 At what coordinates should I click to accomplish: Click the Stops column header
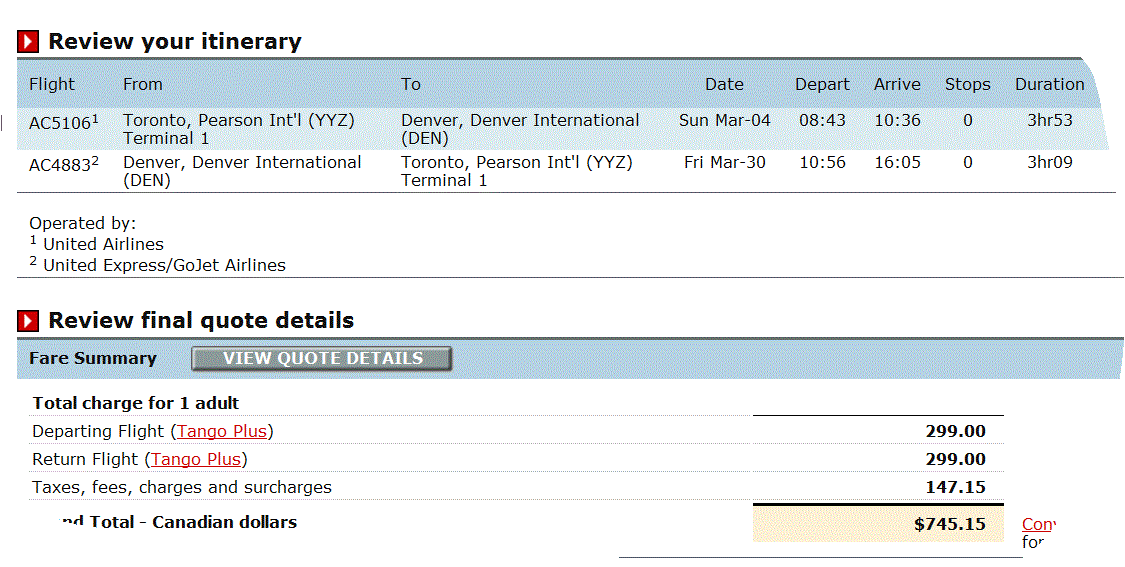coord(967,85)
